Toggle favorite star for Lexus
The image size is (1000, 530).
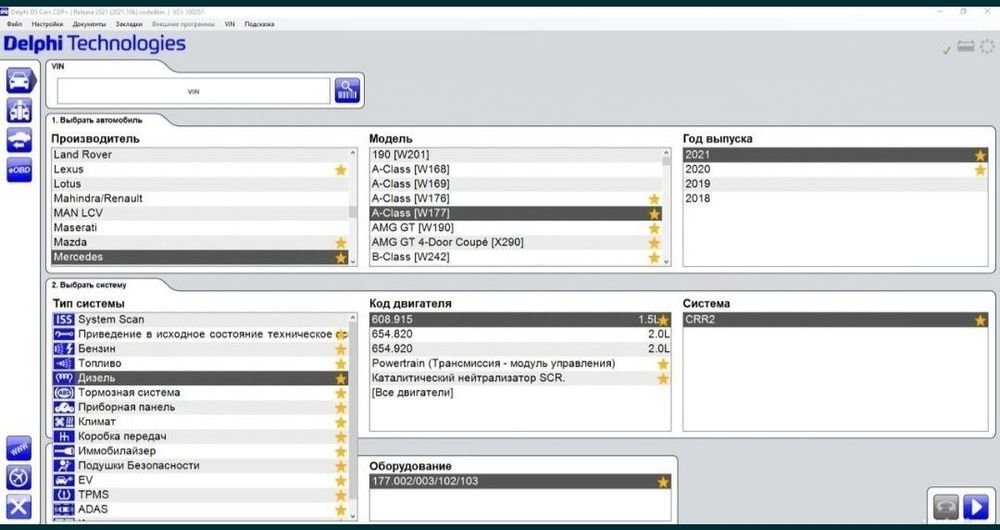(x=341, y=170)
